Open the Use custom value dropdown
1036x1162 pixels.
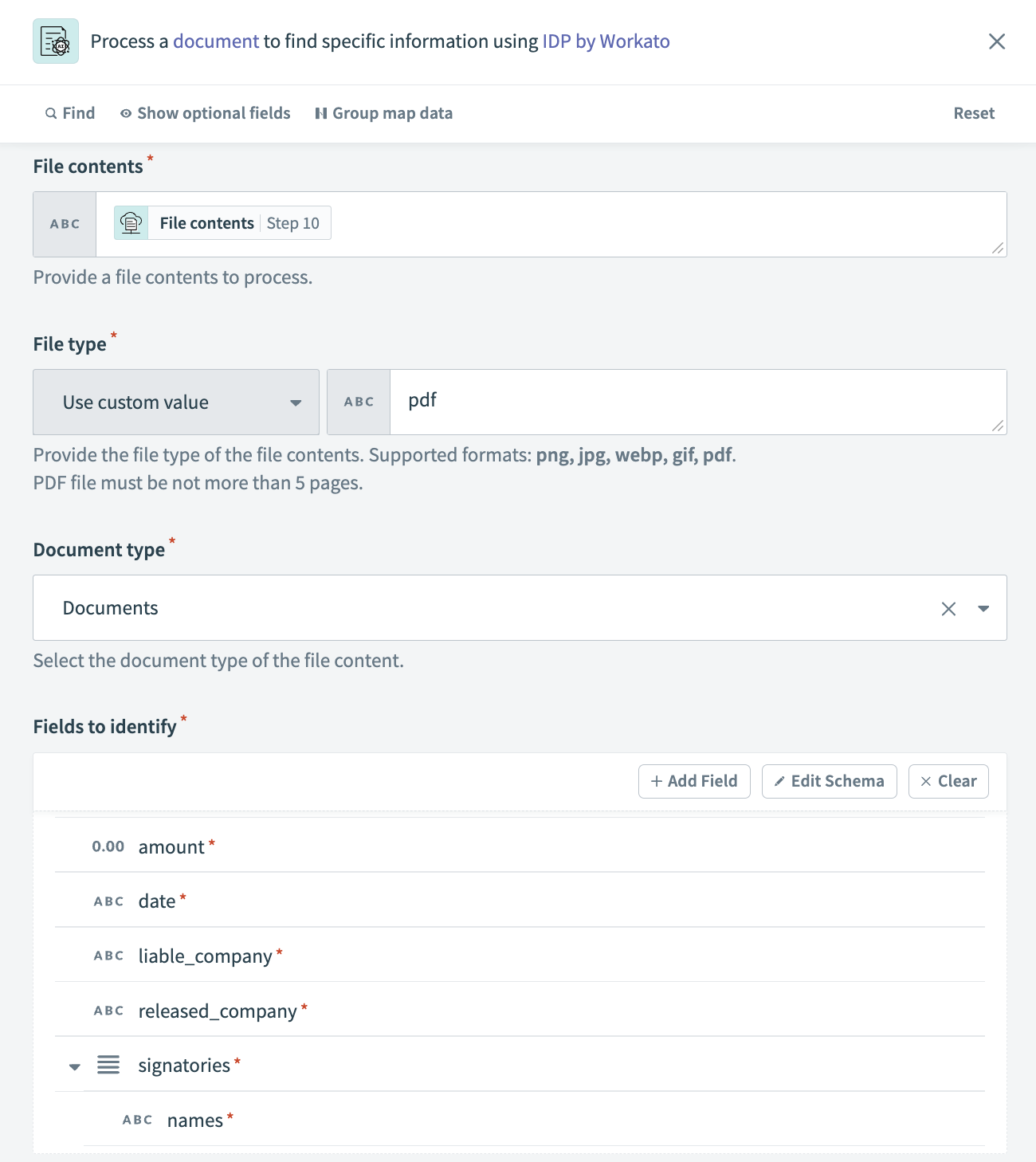(x=175, y=402)
